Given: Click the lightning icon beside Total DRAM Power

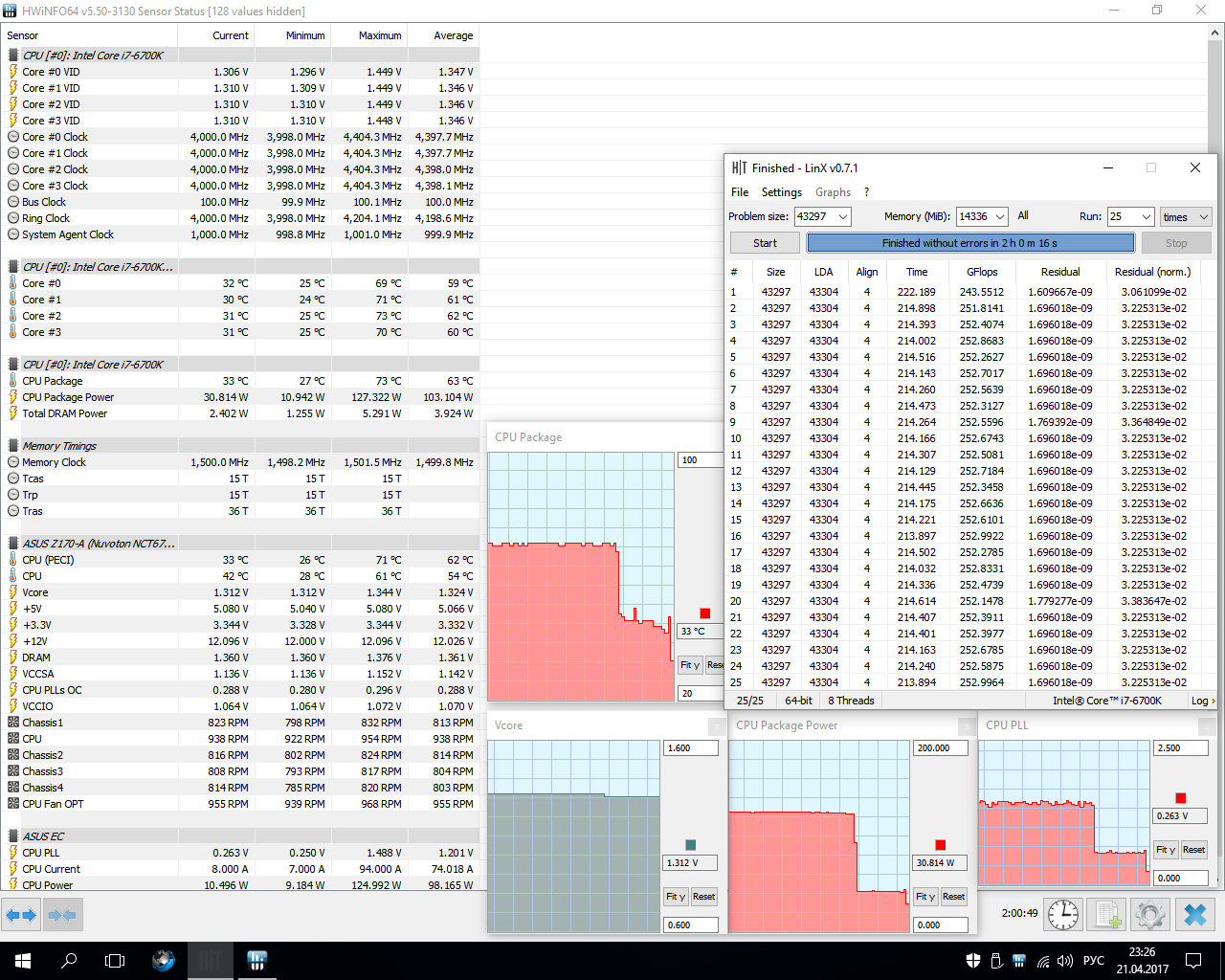Looking at the screenshot, I should pyautogui.click(x=13, y=413).
